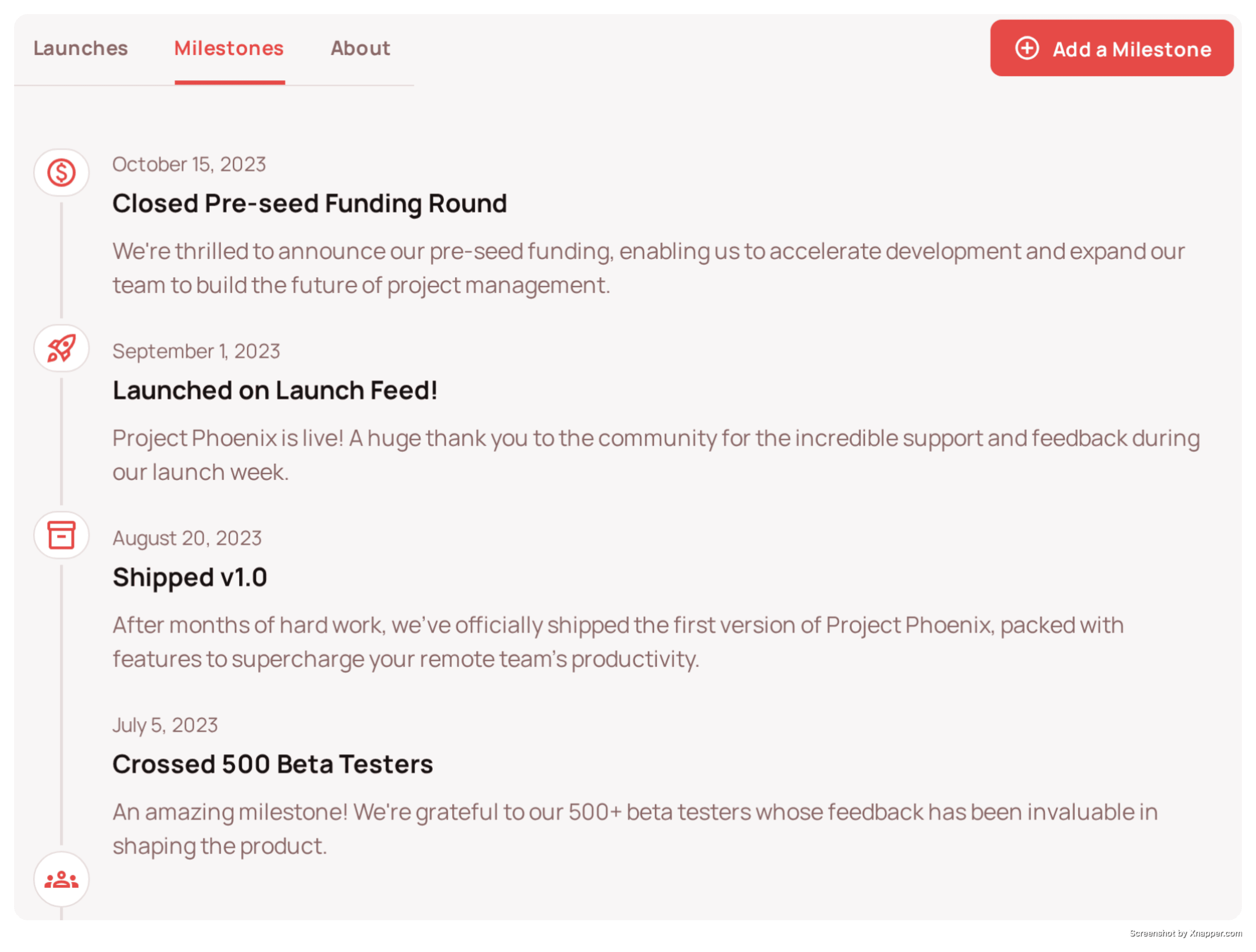Click the package icon next to Shipped v1.0

pyautogui.click(x=61, y=535)
